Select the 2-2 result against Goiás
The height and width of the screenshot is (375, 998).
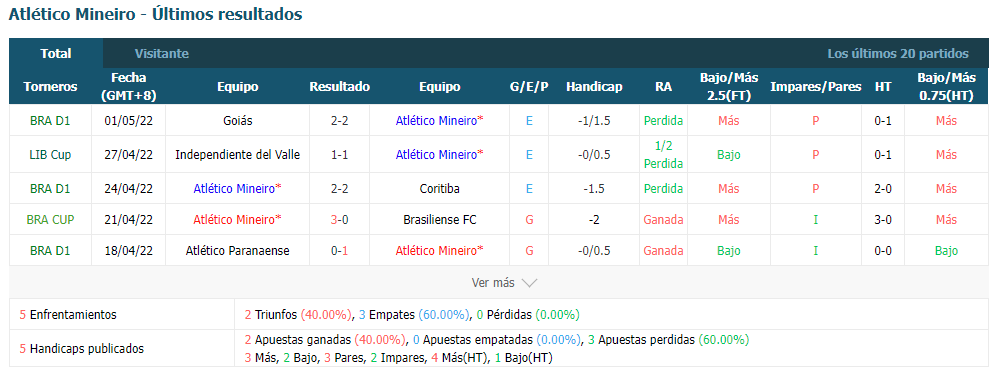point(339,120)
